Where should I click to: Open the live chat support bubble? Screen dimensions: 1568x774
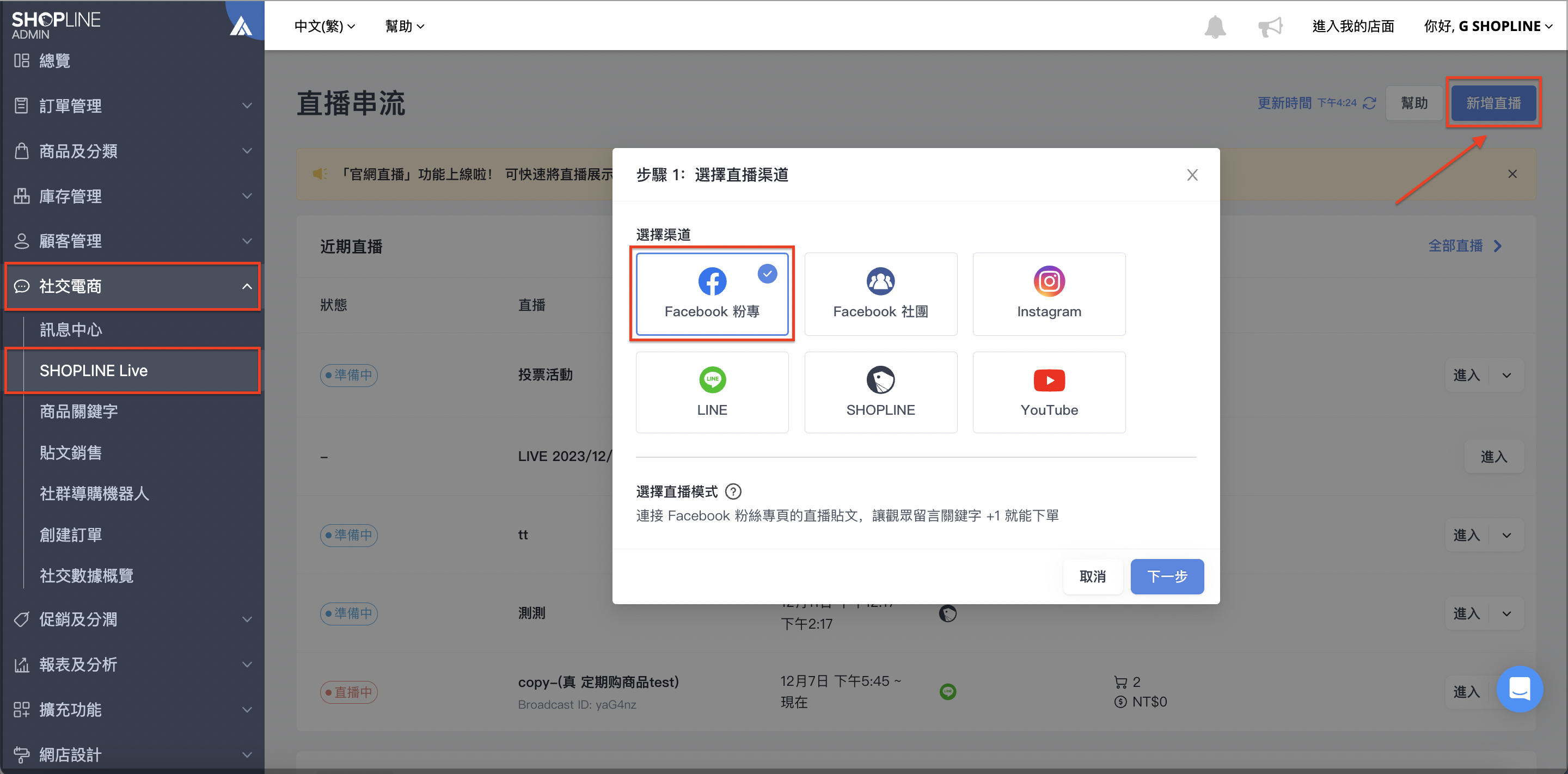coord(1520,689)
